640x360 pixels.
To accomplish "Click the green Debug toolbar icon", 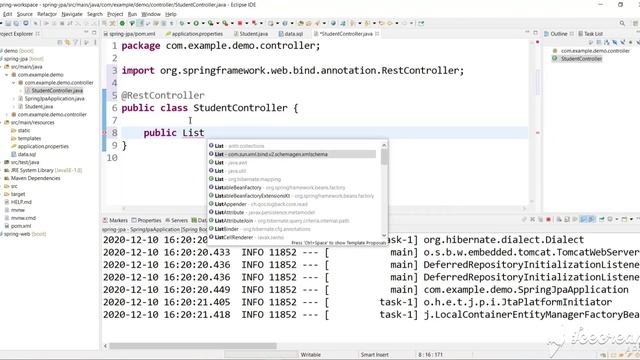I will [x=182, y=24].
